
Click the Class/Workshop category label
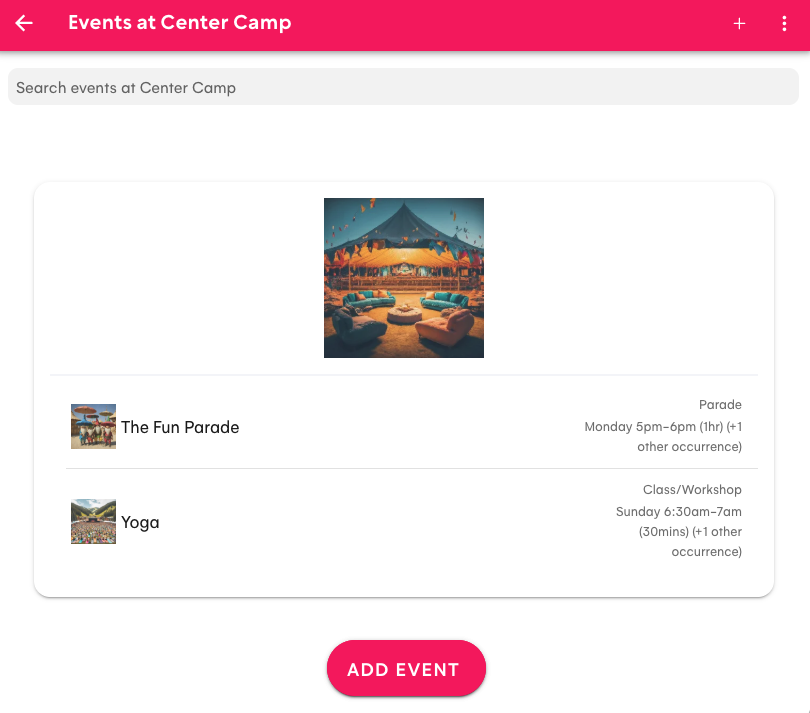(692, 489)
